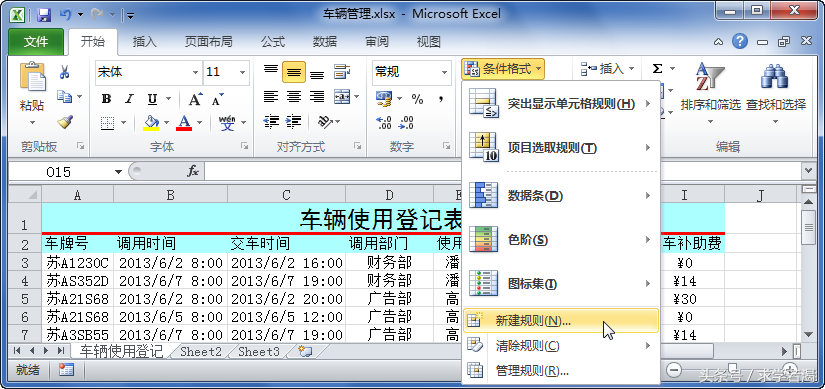Choose 突出显示单元格规则 menu item
The image size is (825, 389).
[x=561, y=104]
